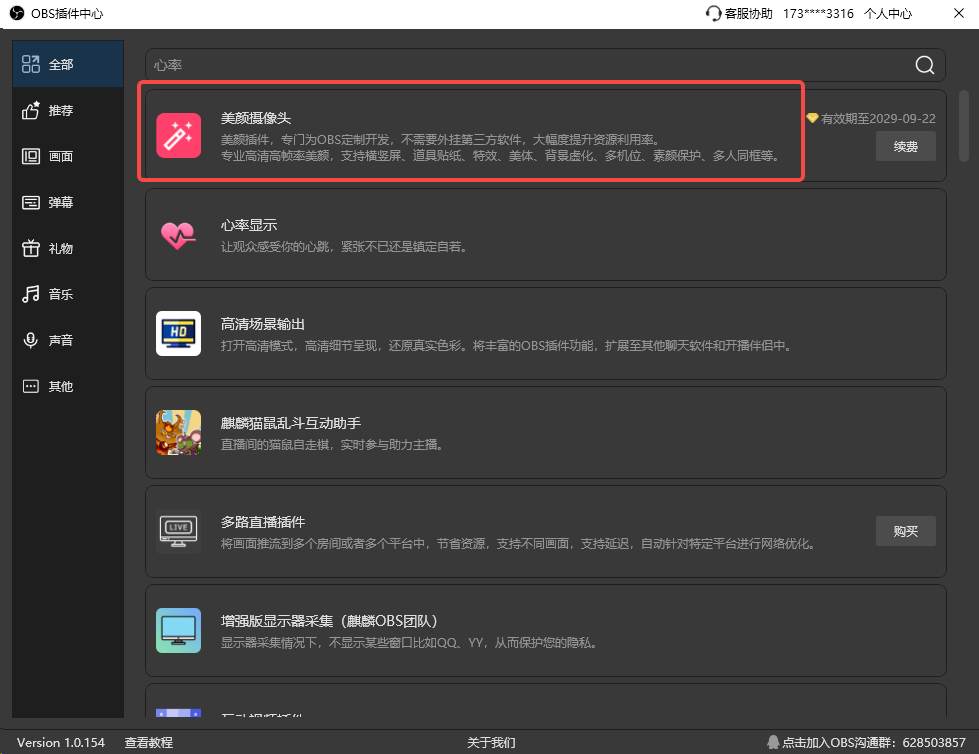Go to the 礼物 category
Viewport: 979px width, 754px height.
(x=68, y=248)
